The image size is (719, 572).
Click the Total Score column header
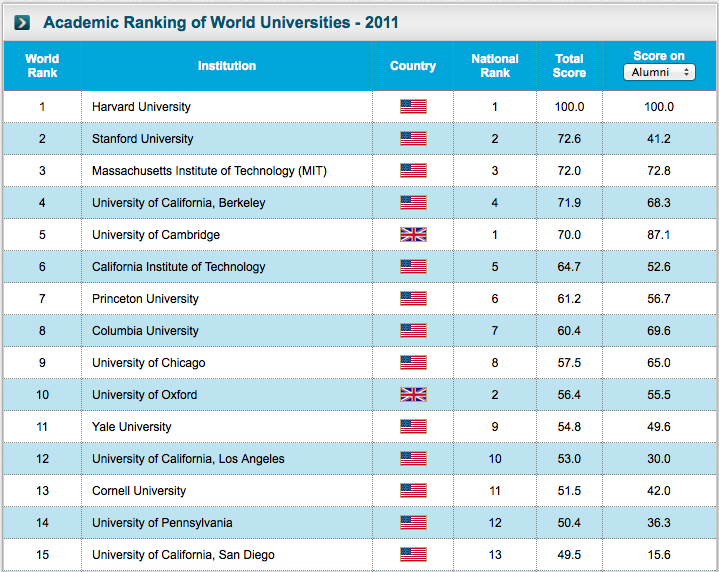coord(569,66)
